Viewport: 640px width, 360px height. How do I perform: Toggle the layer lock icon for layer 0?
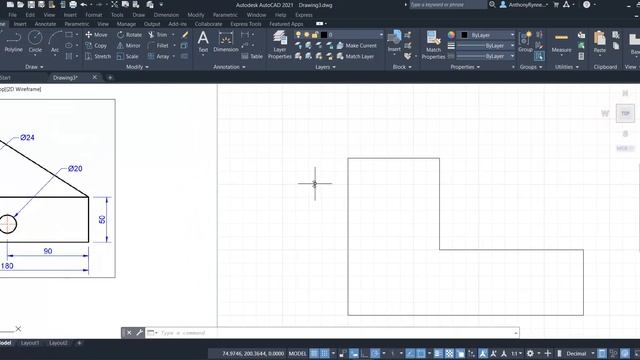click(x=315, y=35)
